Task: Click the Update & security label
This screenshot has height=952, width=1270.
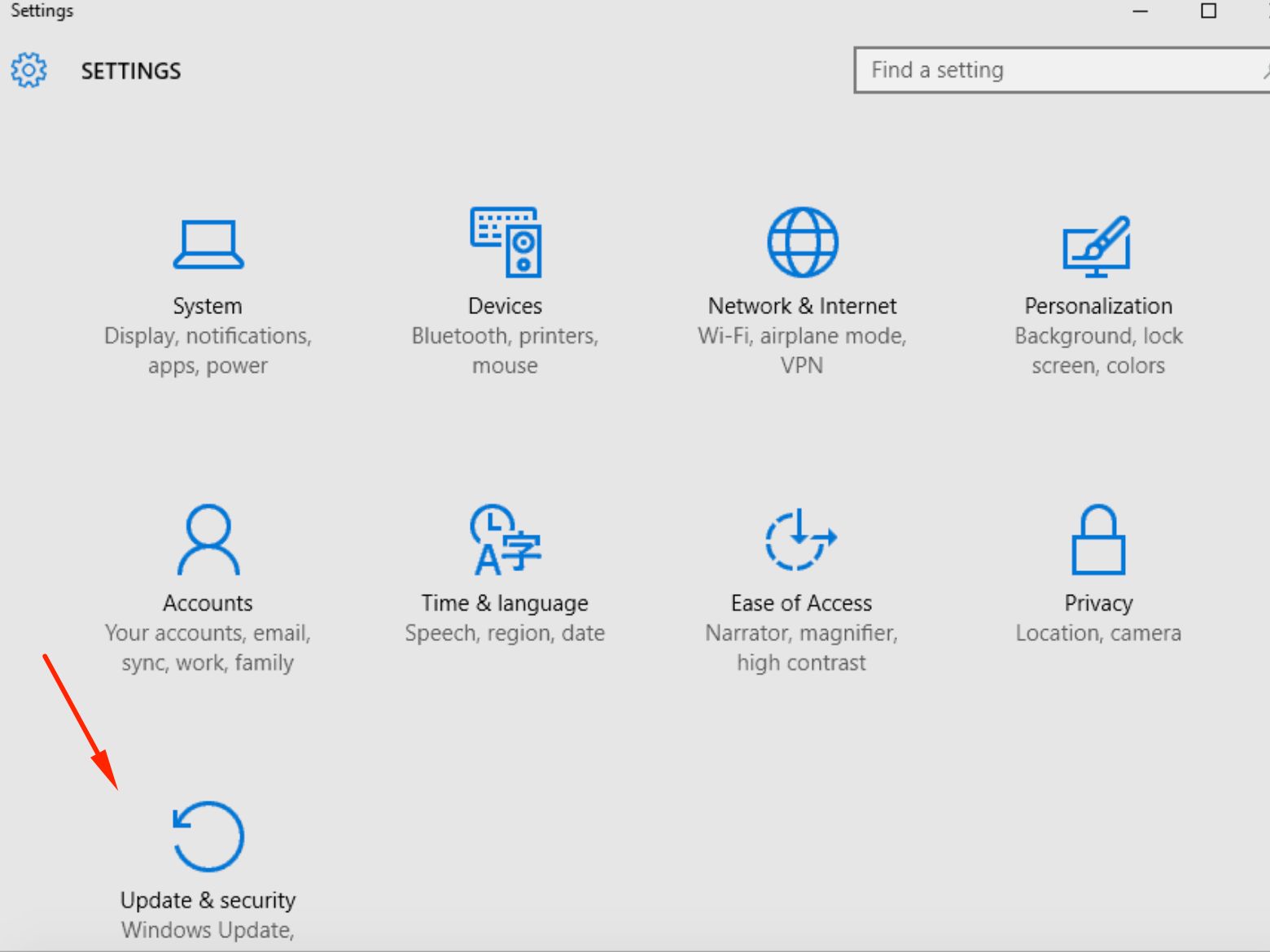Action: pyautogui.click(x=208, y=900)
